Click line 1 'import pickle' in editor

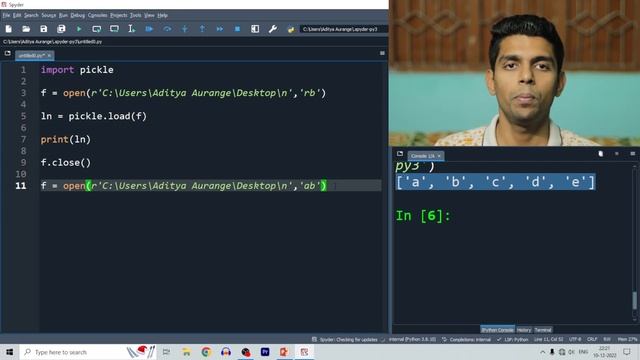[x=77, y=70]
